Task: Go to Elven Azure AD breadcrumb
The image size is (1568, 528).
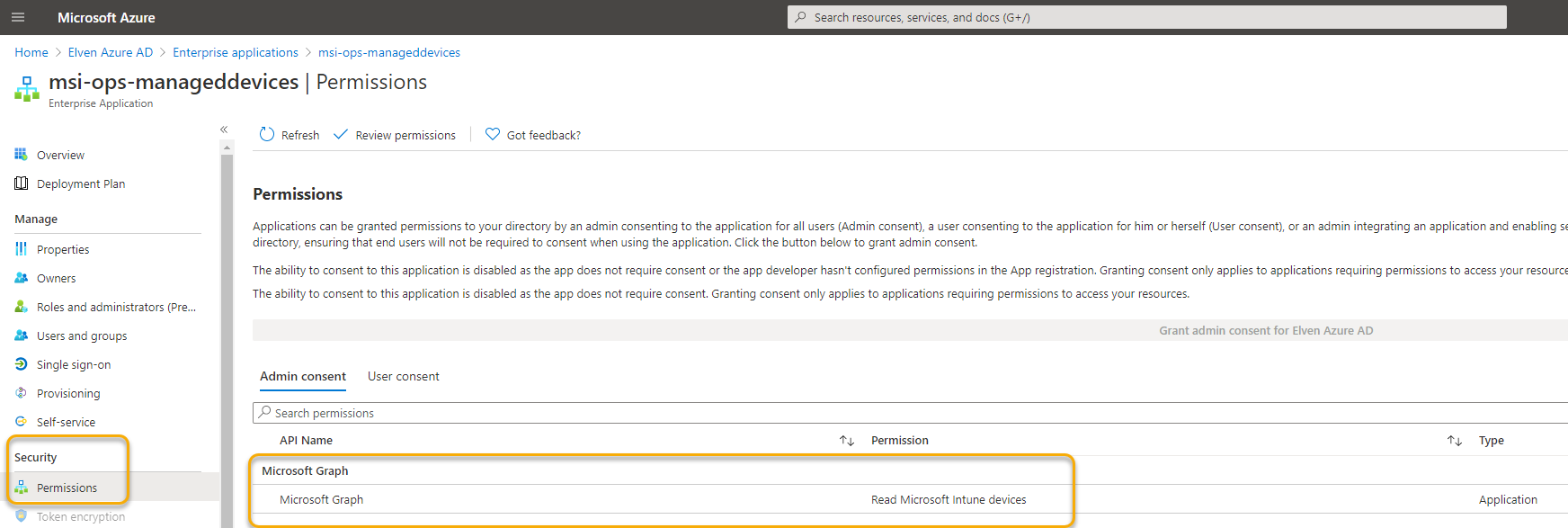Action: [x=111, y=52]
